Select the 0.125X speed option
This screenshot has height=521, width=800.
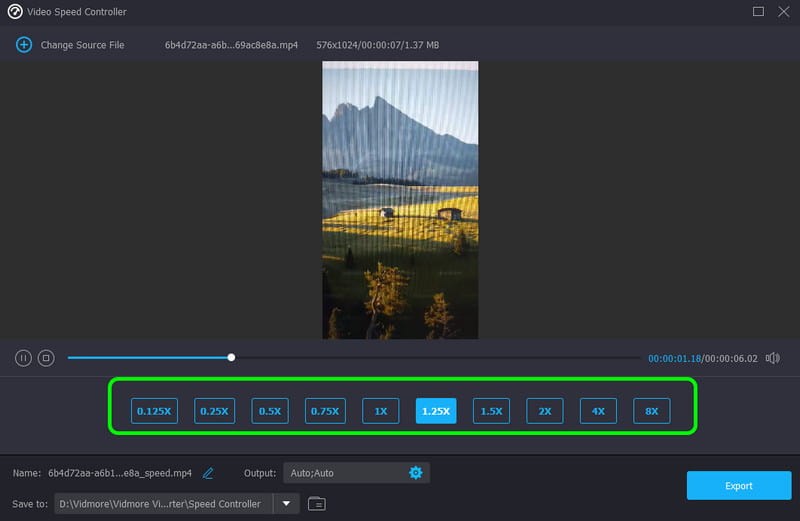click(x=154, y=411)
